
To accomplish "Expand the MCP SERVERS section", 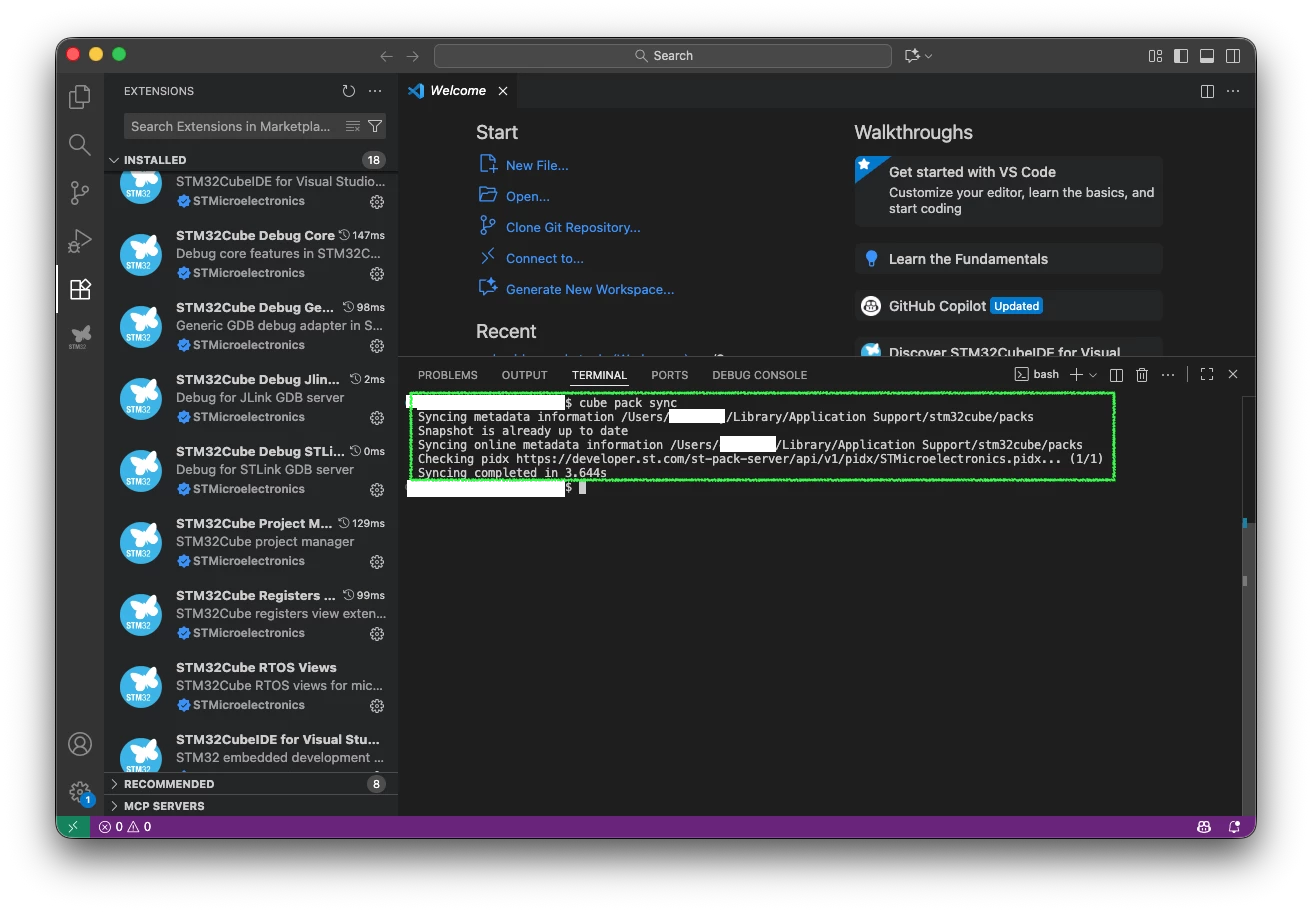I will click(251, 806).
